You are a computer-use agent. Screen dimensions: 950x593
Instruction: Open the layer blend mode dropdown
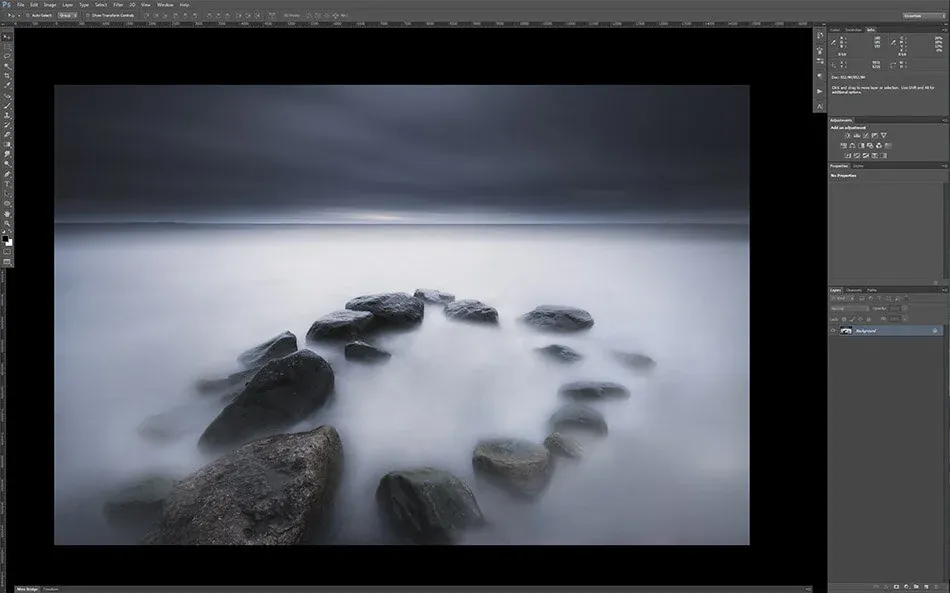tap(850, 308)
